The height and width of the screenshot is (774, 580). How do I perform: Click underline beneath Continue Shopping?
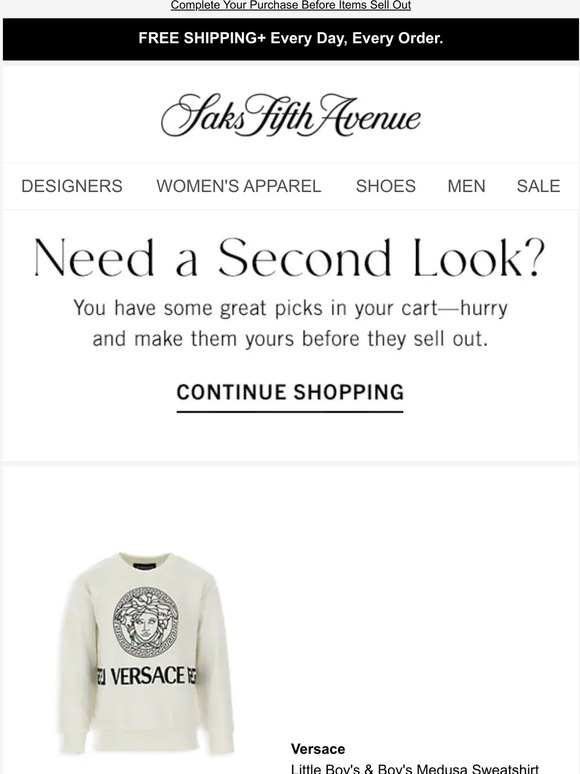click(x=290, y=411)
